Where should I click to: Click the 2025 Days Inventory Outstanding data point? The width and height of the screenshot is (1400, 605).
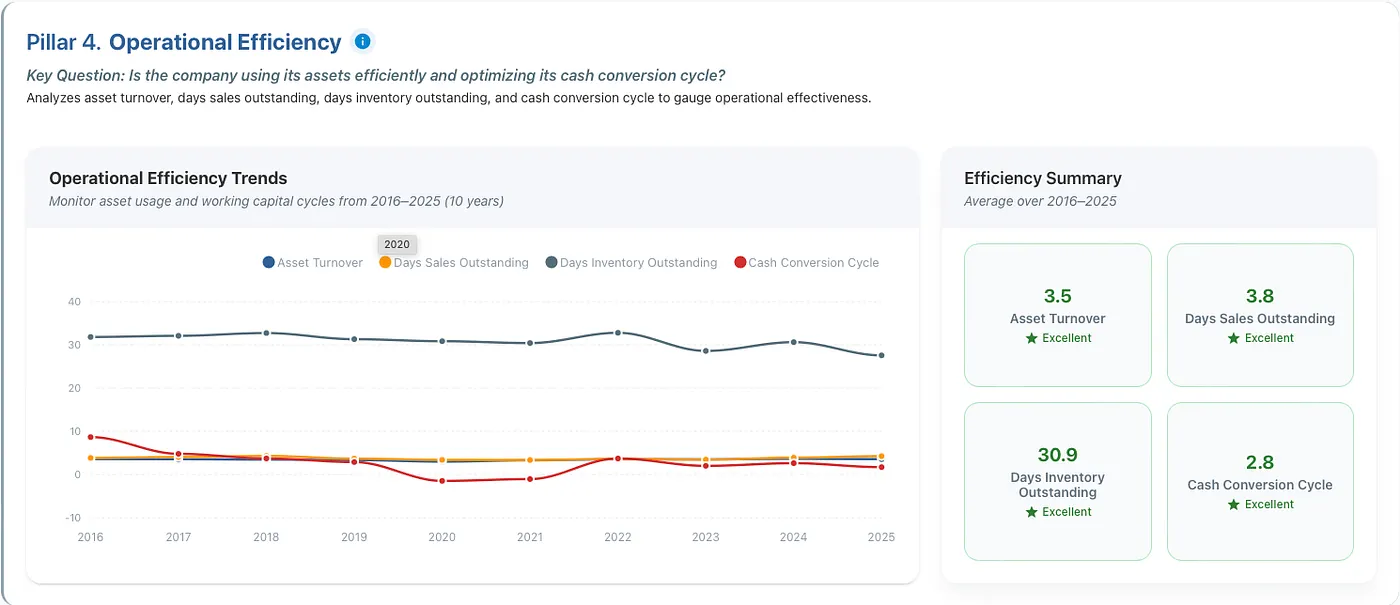[x=881, y=355]
